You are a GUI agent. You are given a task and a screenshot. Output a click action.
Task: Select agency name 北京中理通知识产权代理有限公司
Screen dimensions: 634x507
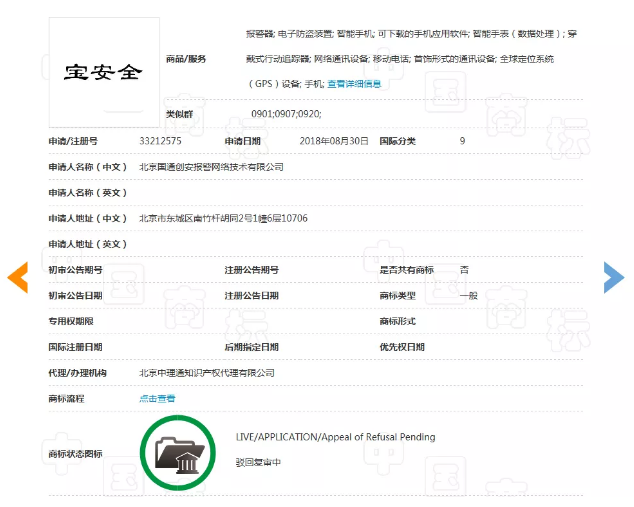pos(207,373)
